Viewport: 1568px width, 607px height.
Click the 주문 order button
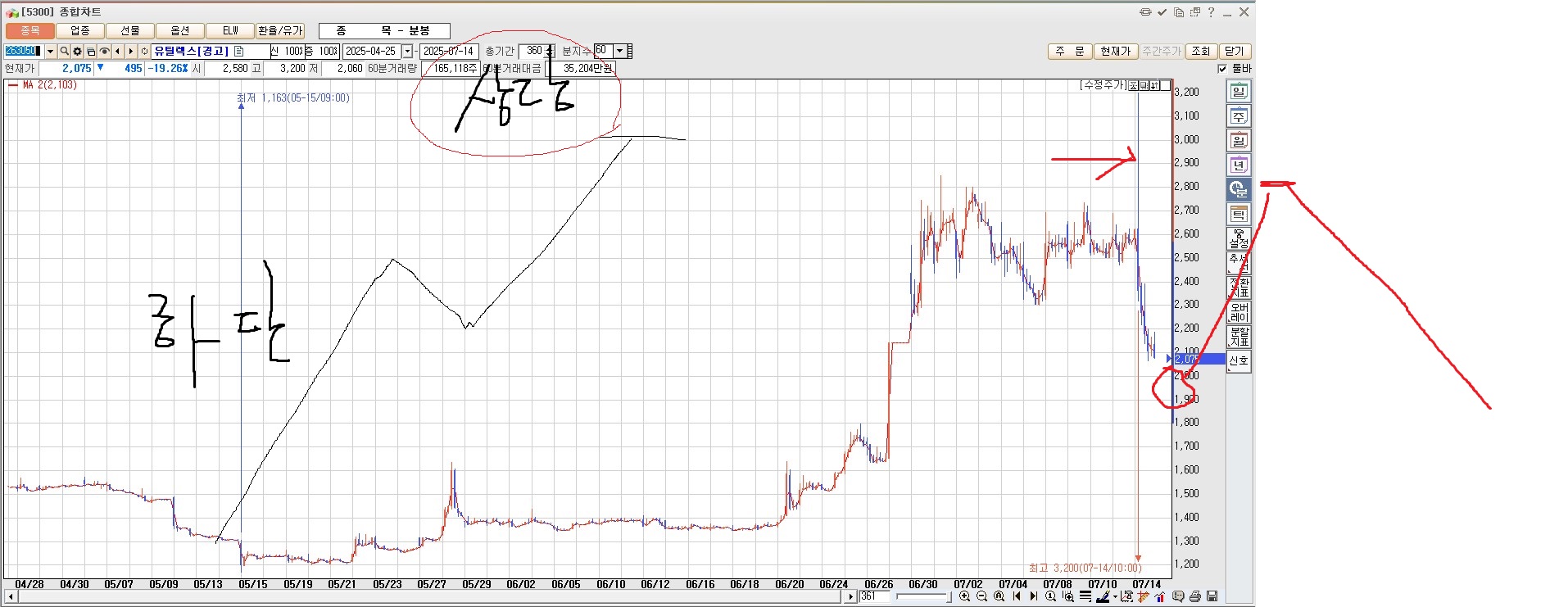(x=1069, y=52)
